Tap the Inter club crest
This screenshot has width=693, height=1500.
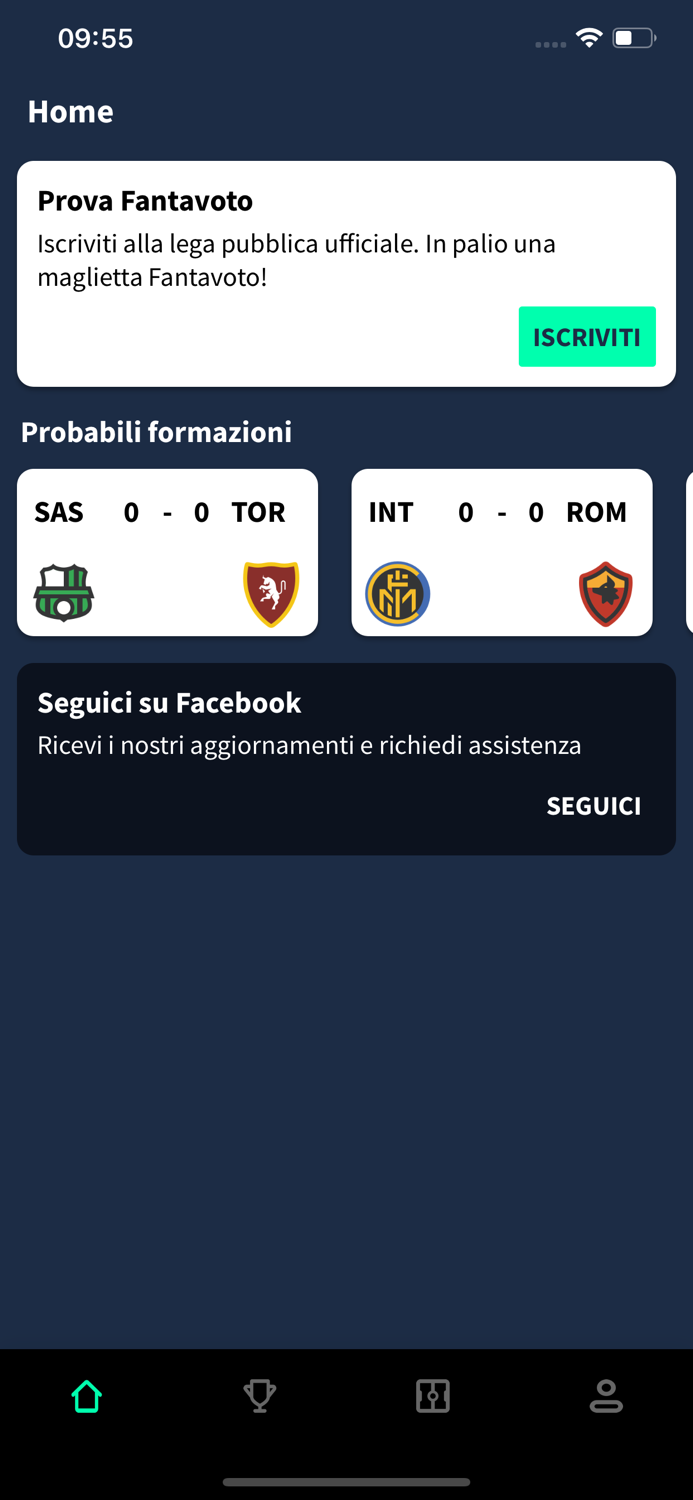398,592
